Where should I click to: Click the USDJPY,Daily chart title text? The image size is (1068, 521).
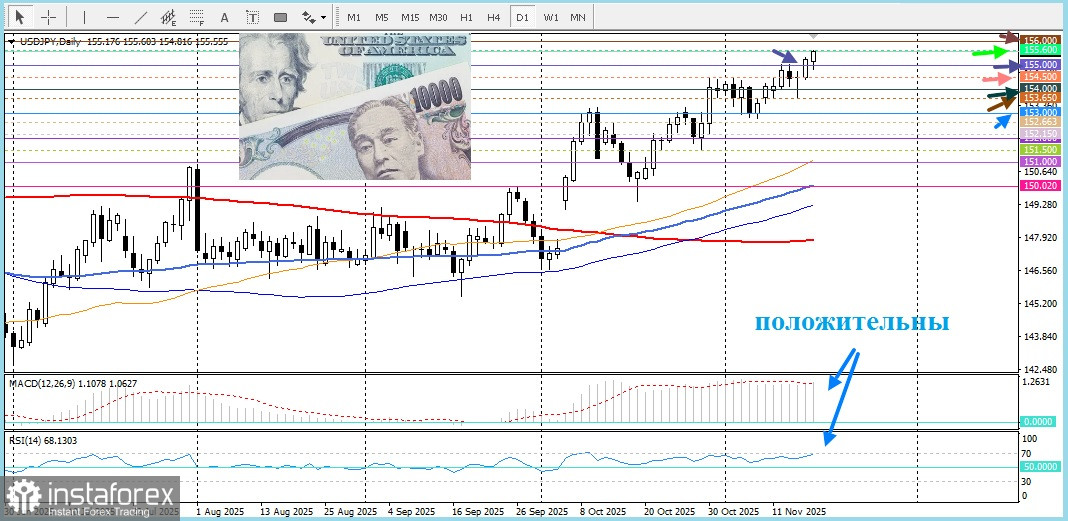coord(50,42)
